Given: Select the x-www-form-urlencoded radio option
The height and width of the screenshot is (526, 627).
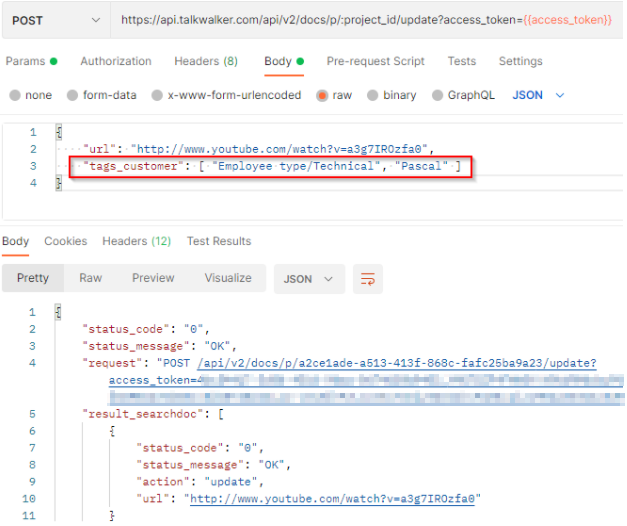Looking at the screenshot, I should pos(157,95).
